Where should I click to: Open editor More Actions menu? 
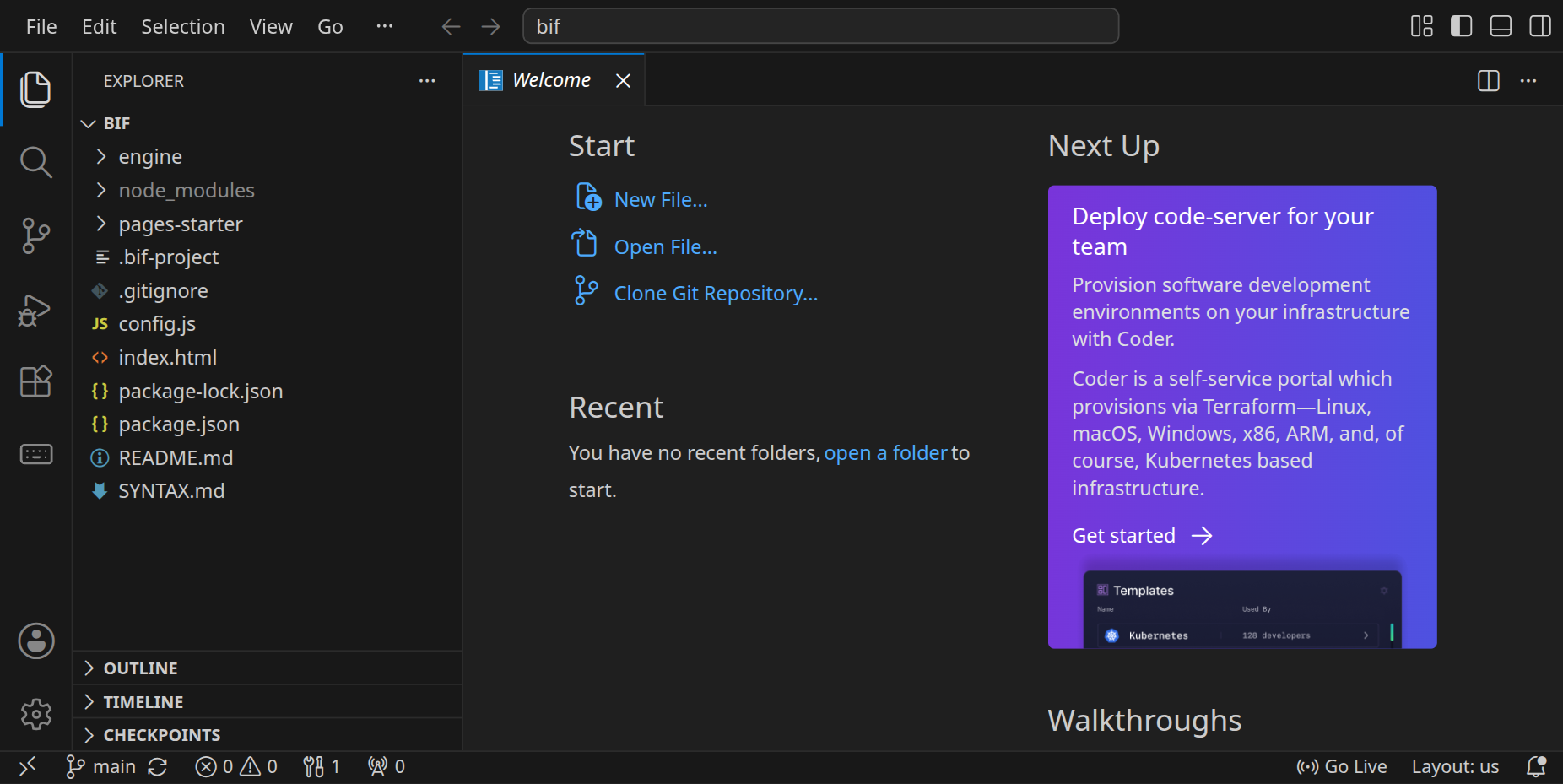(x=1528, y=81)
